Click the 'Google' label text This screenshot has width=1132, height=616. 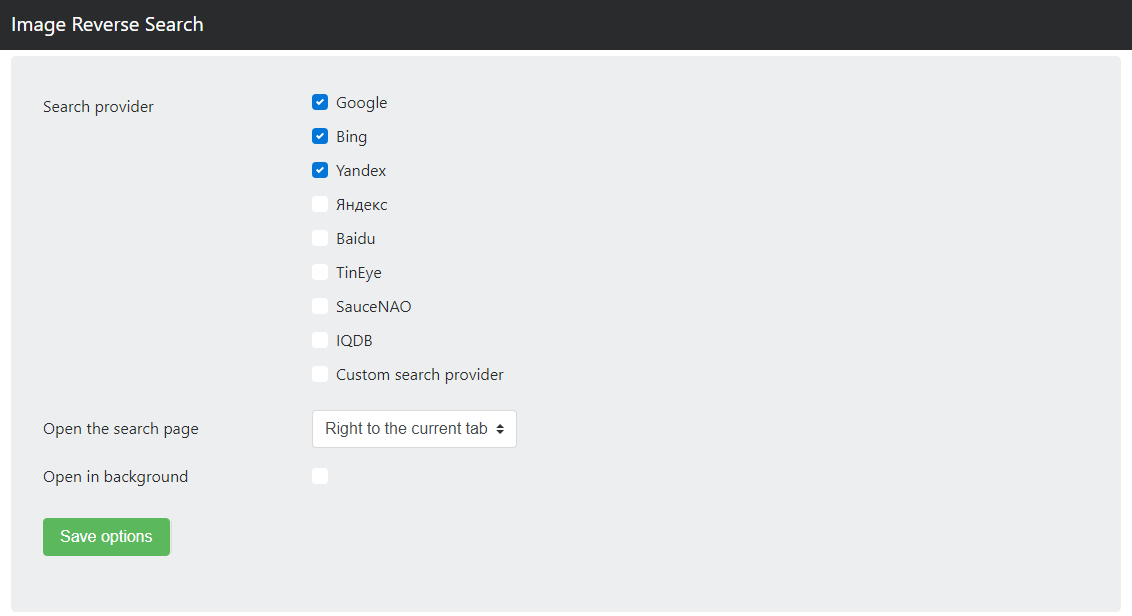(362, 103)
